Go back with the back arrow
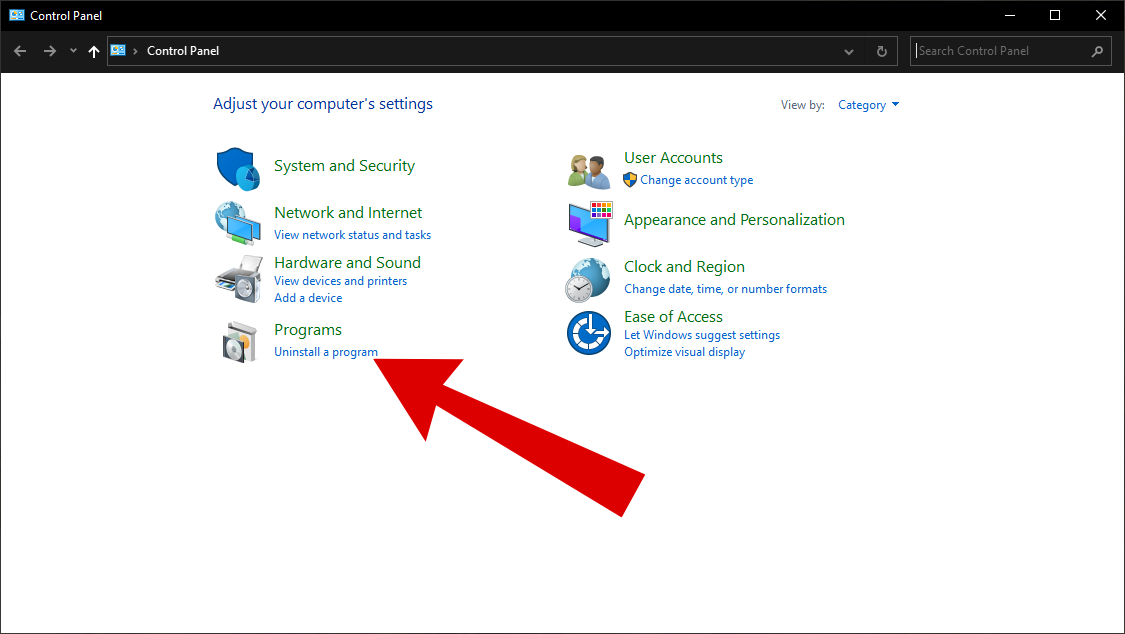 coord(20,51)
